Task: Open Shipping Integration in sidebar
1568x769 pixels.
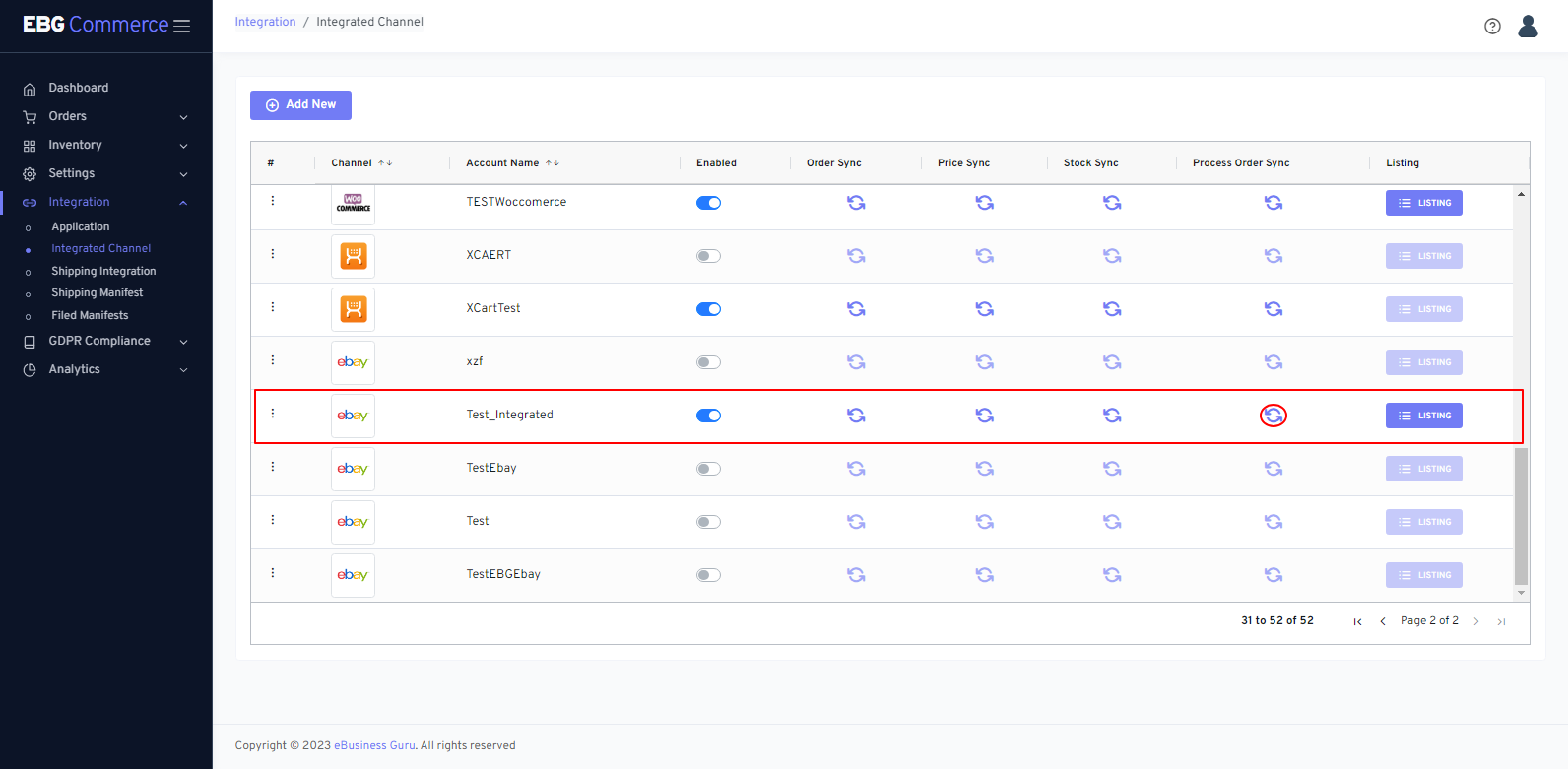Action: 103,271
